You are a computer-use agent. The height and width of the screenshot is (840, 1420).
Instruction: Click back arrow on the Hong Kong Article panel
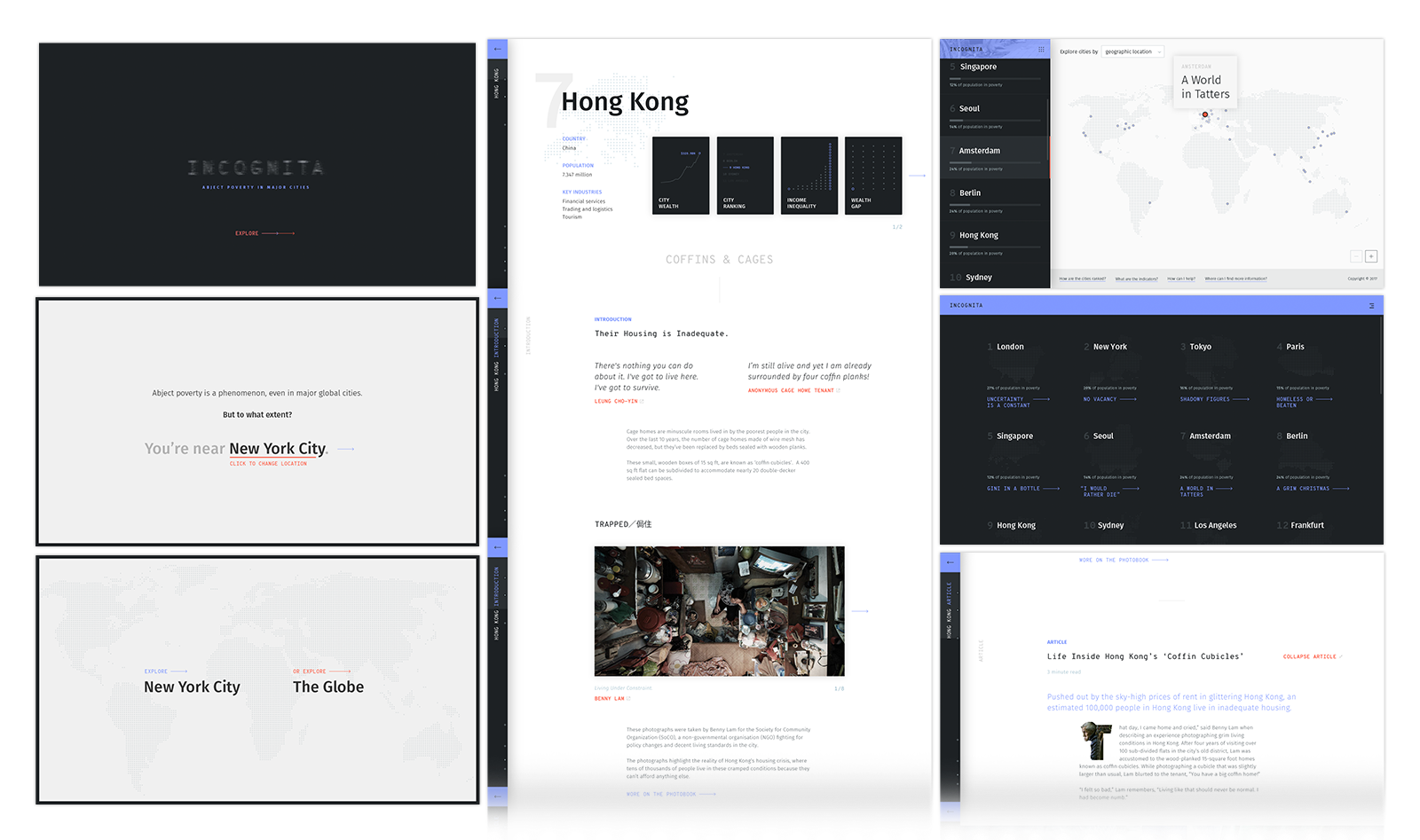point(950,561)
